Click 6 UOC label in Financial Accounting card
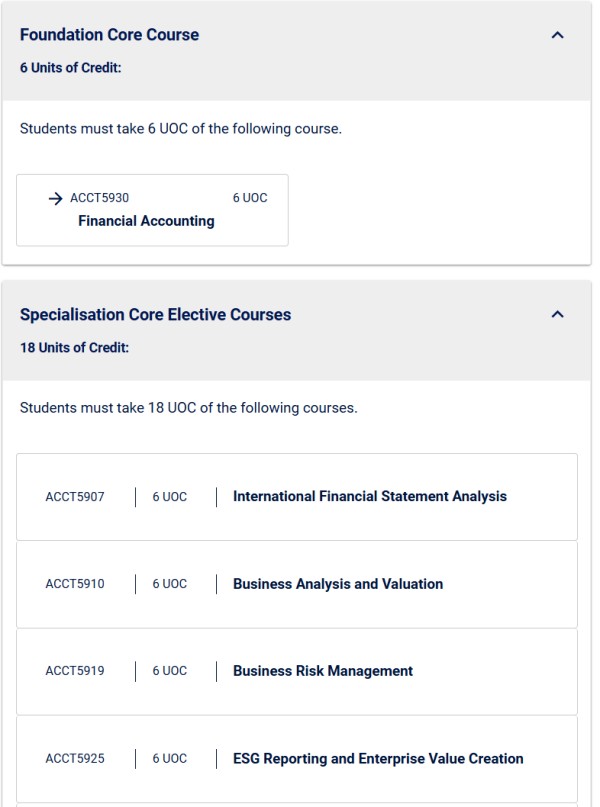Viewport: 600px width, 807px height. 250,198
